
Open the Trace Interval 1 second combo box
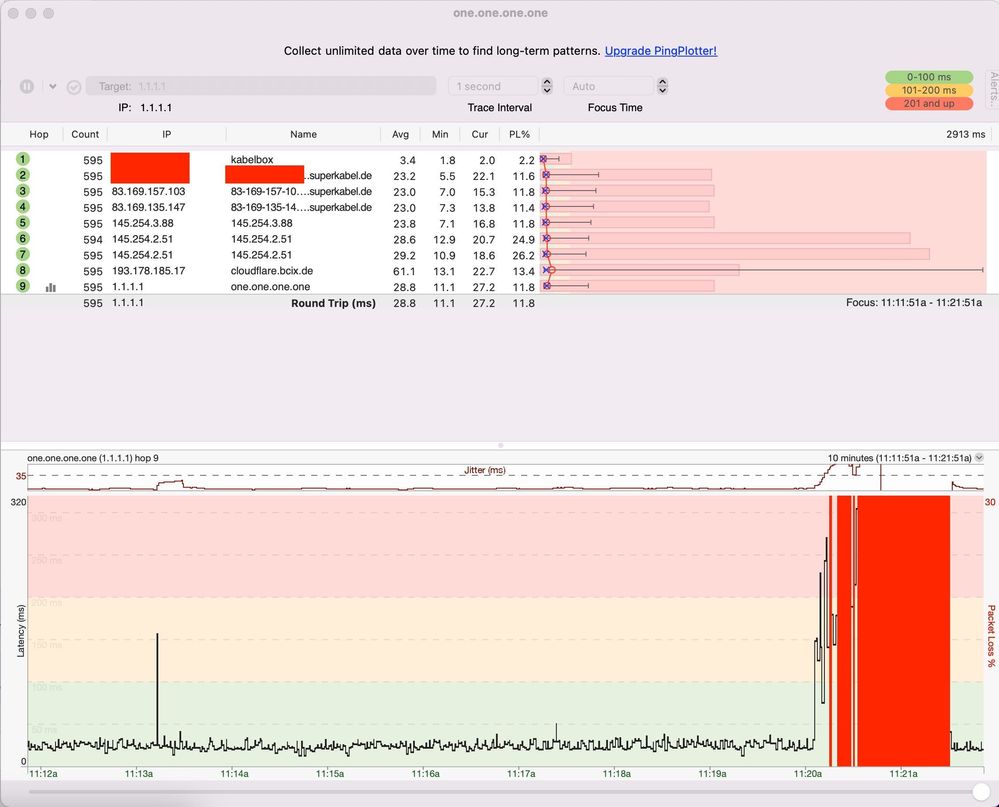click(x=493, y=86)
